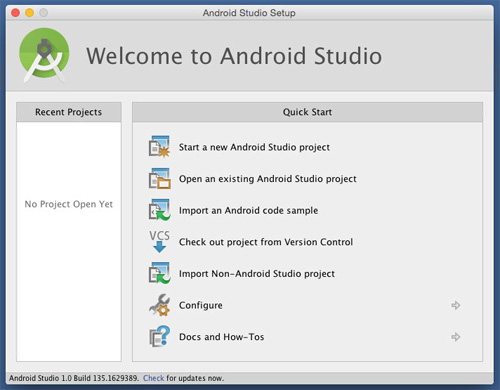Viewport: 500px width, 390px height.
Task: Close the Android Studio Setup window
Action: pyautogui.click(x=15, y=13)
